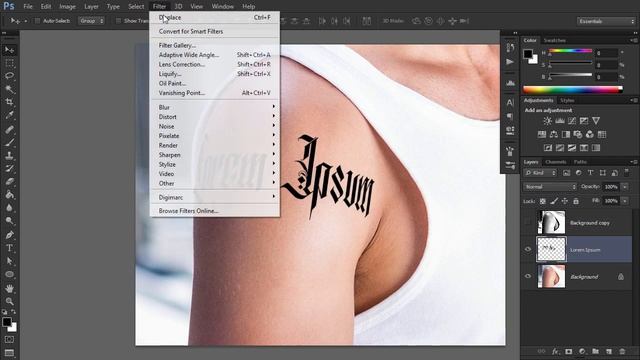Open the Auto-Select Group dropdown
640x360 pixels.
coord(91,21)
